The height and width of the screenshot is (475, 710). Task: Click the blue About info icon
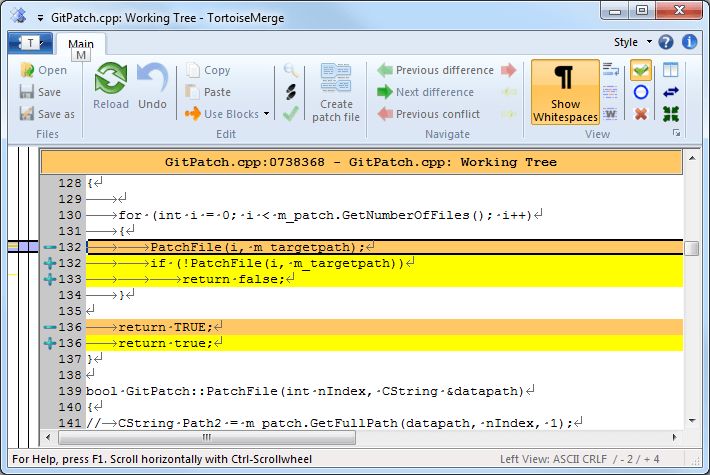[x=689, y=42]
